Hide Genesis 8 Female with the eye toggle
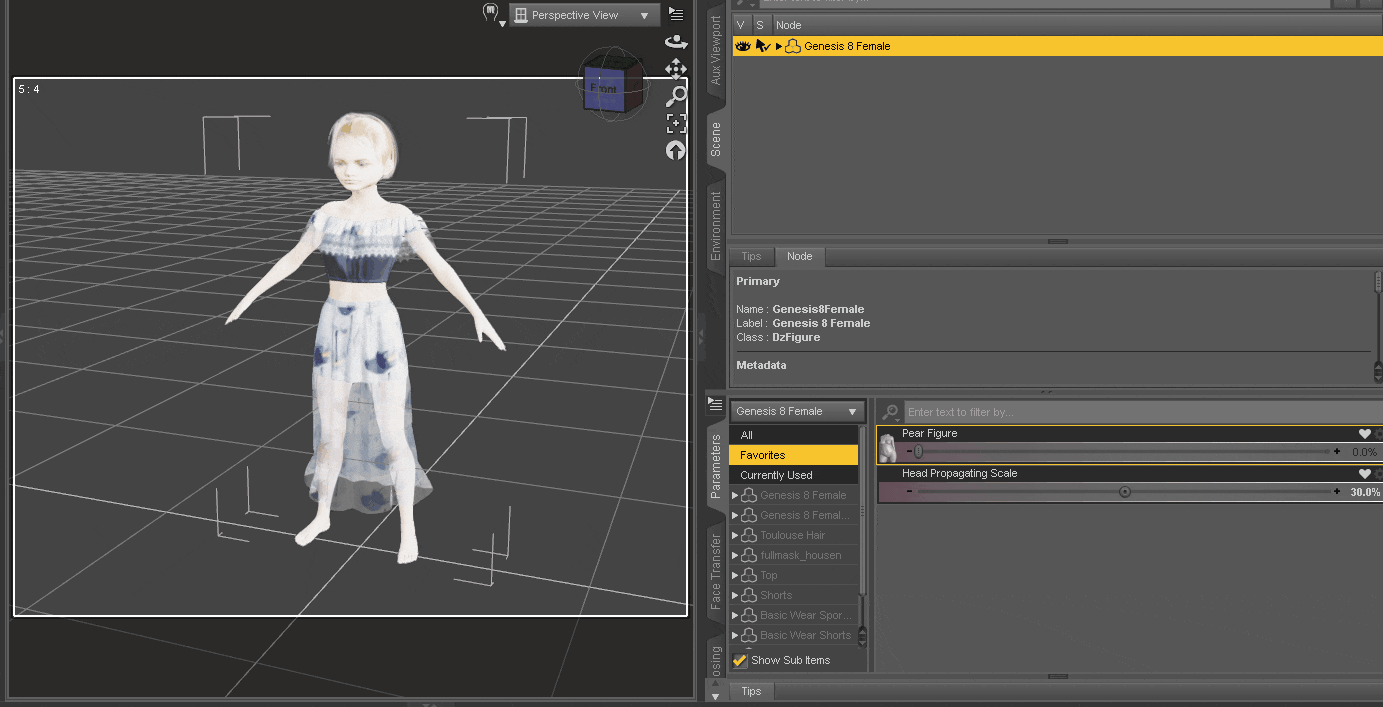 (x=741, y=45)
